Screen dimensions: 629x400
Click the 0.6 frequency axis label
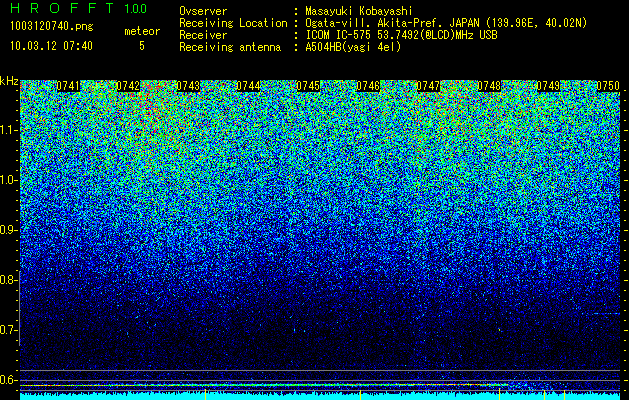point(9,380)
